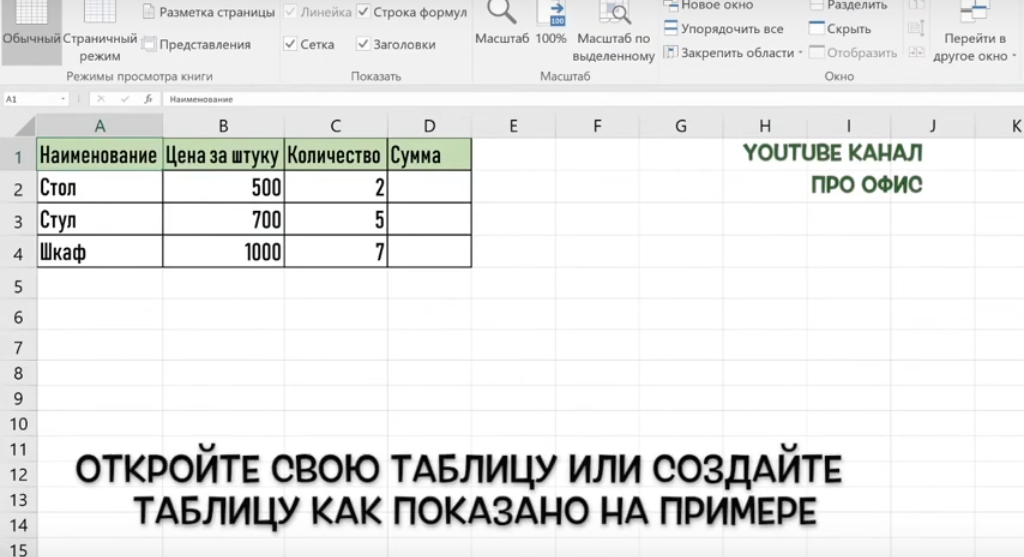Uncheck the Сетка gridlines checkbox

click(x=291, y=44)
